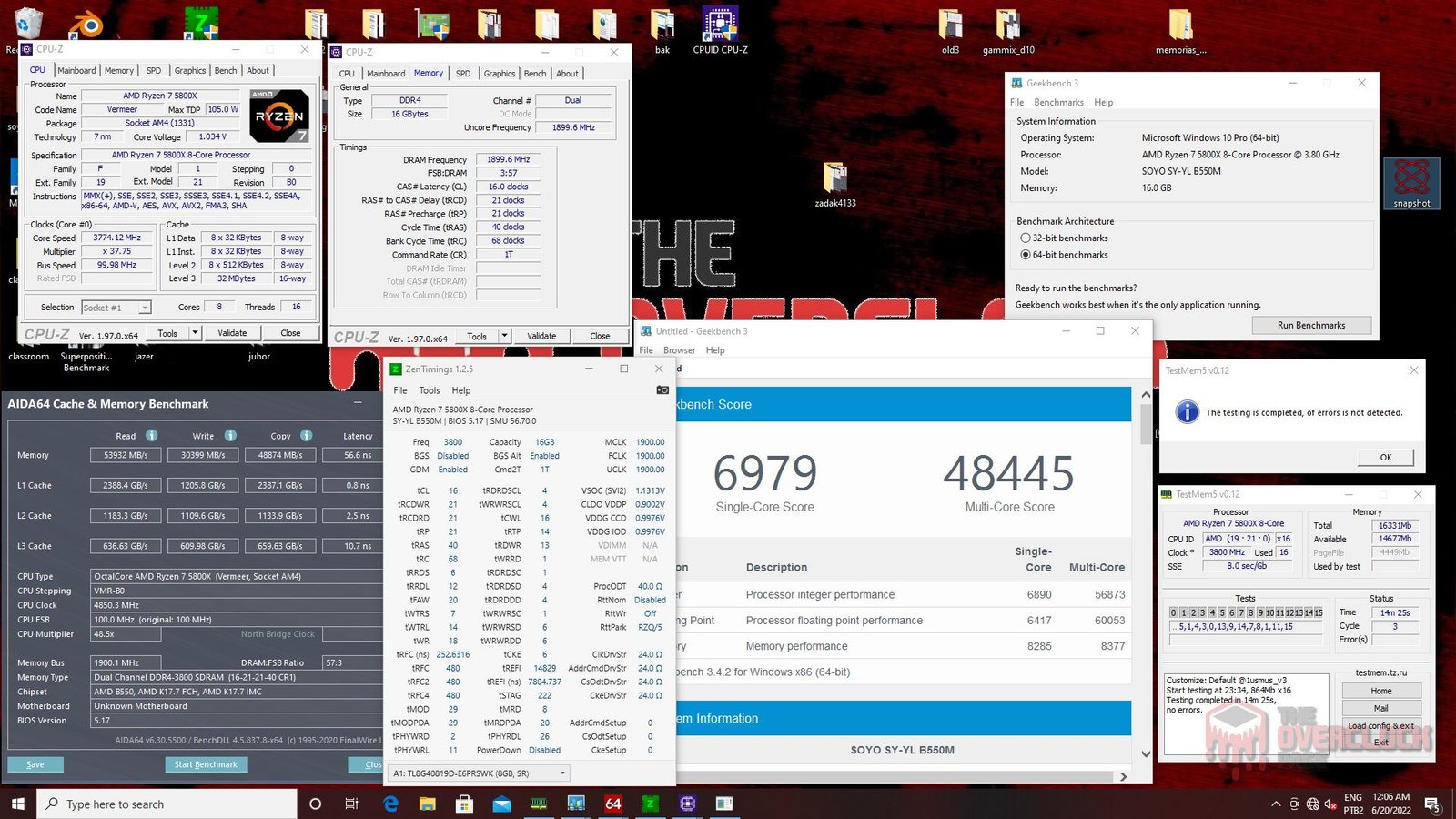Click the Geekbench results vertical scrollbar

pyautogui.click(x=1146, y=573)
